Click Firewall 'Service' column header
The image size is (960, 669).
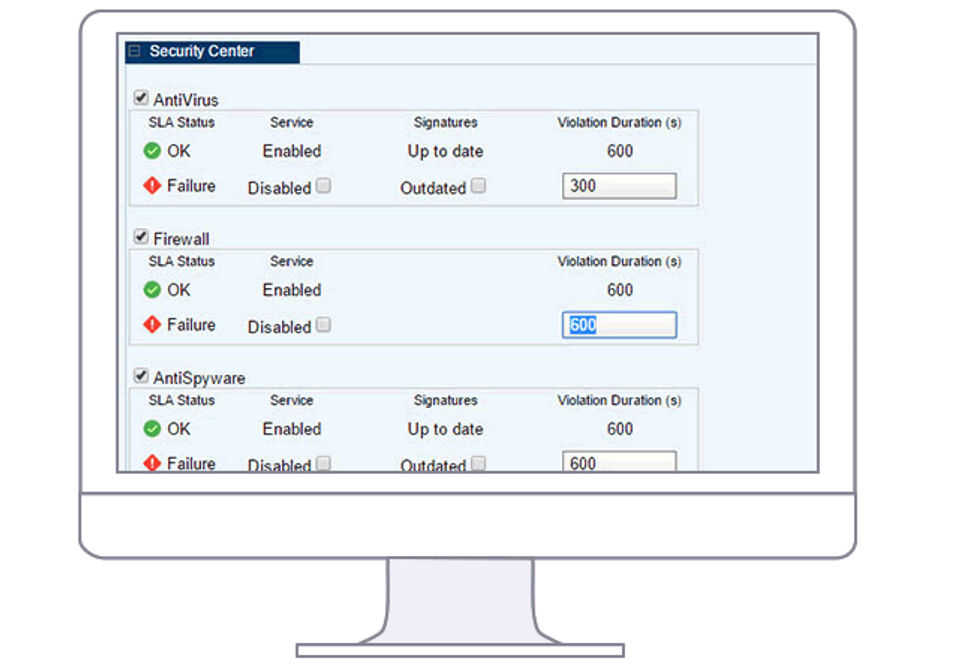click(x=291, y=261)
